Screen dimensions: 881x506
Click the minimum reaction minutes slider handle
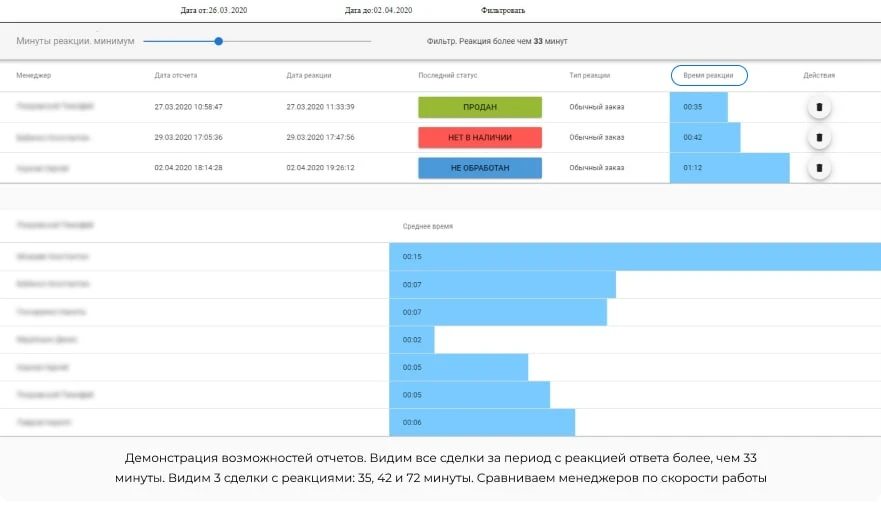click(219, 41)
